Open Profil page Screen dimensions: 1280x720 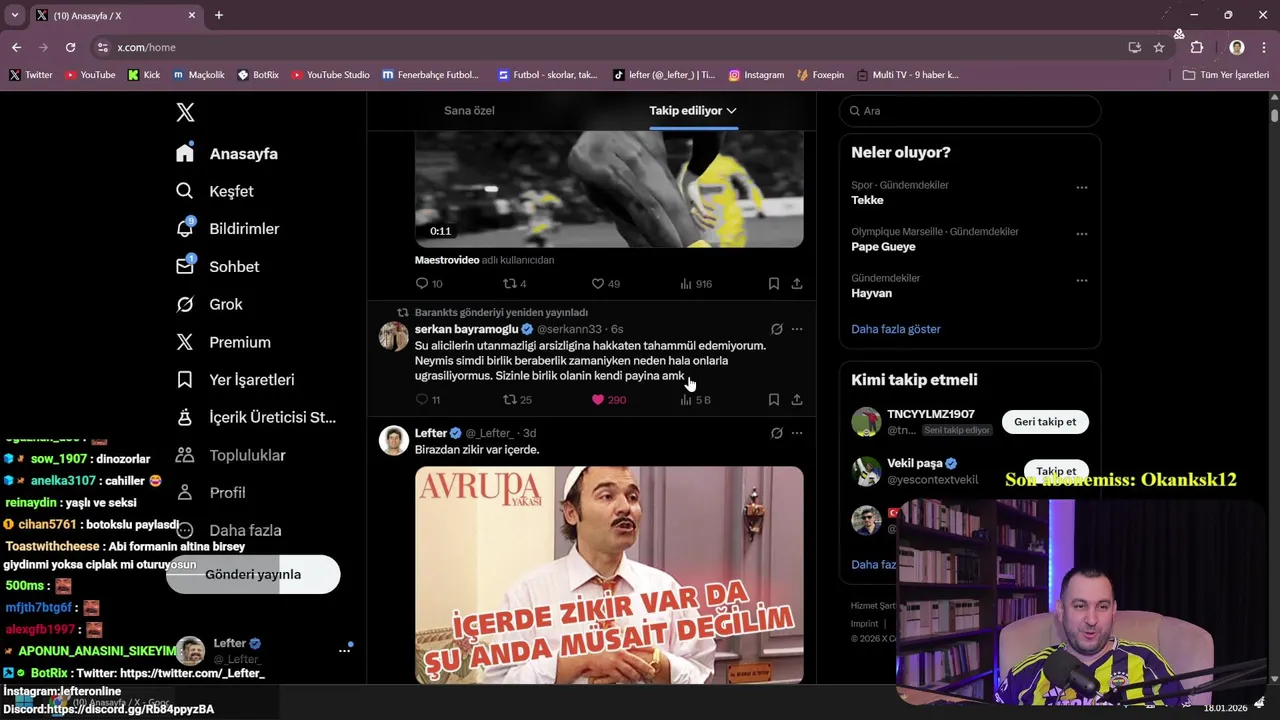[210, 493]
